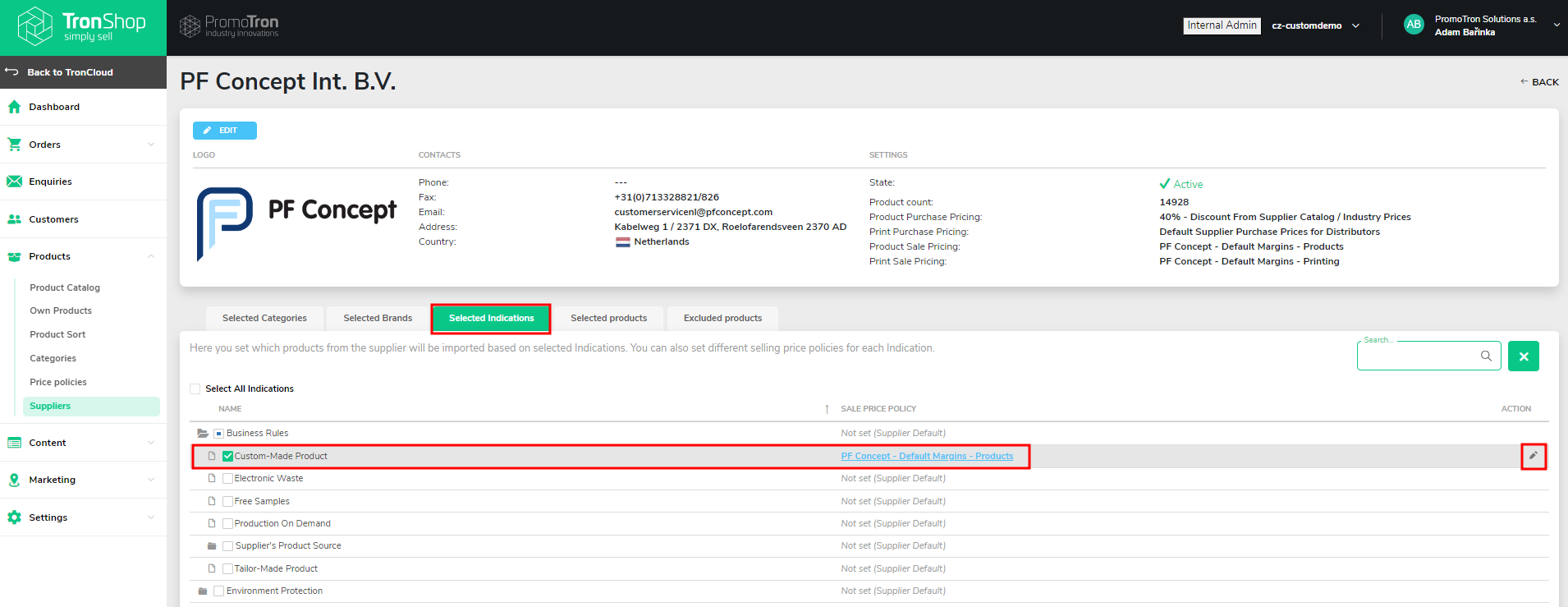
Task: Open Product Sort submenu item
Action: (x=57, y=334)
